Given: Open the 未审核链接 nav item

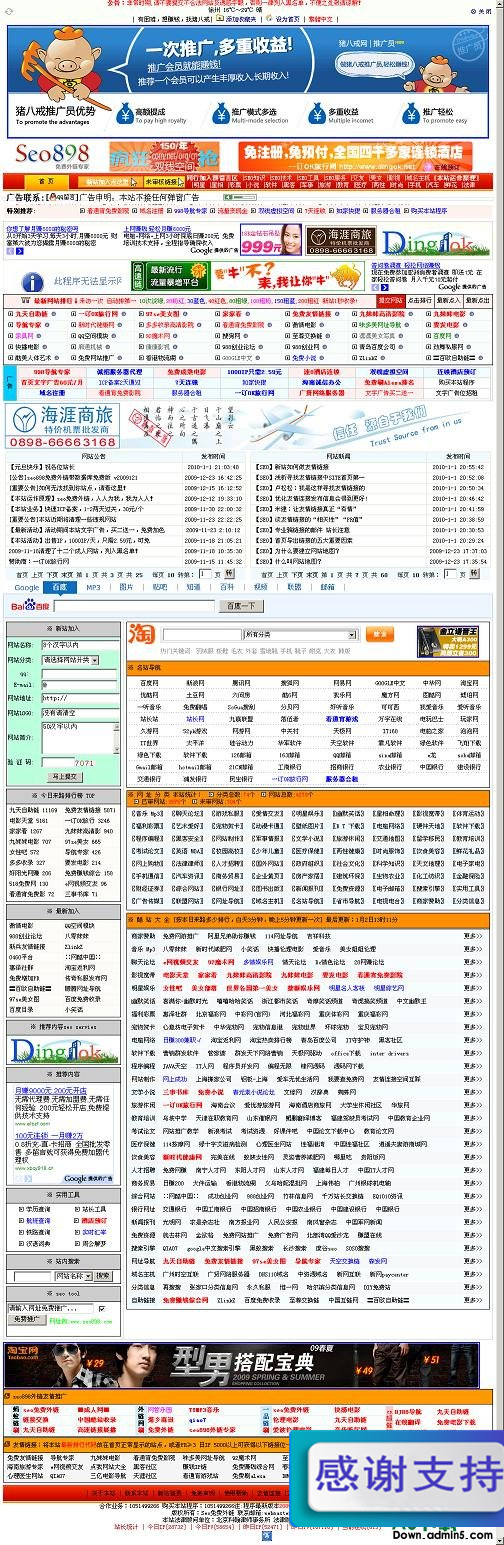Looking at the screenshot, I should pos(164,183).
